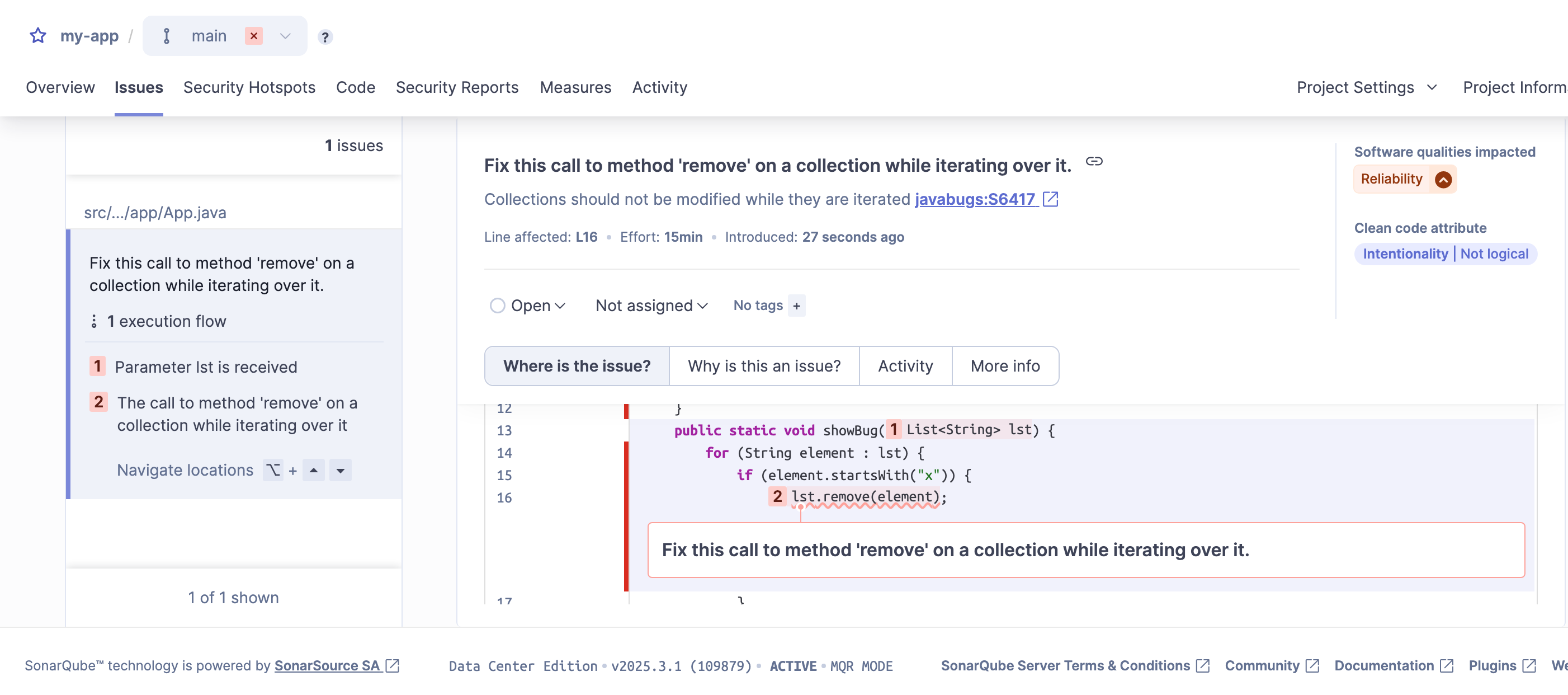The image size is (1568, 695).
Task: Switch to the Security Hotspots tab
Action: 249,87
